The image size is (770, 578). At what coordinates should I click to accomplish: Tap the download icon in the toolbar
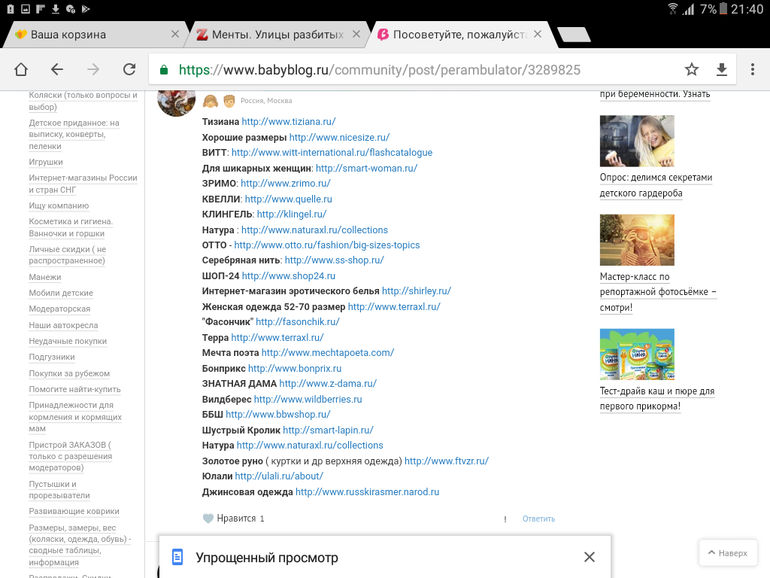pos(721,70)
